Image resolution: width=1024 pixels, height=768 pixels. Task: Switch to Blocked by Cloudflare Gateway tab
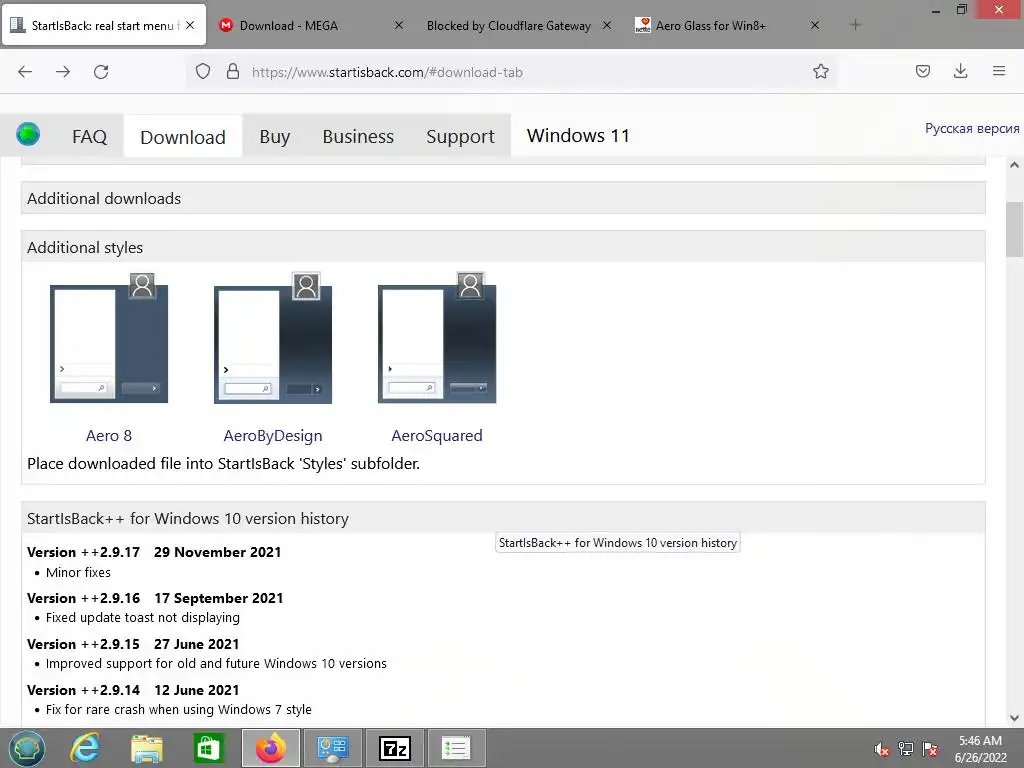508,25
